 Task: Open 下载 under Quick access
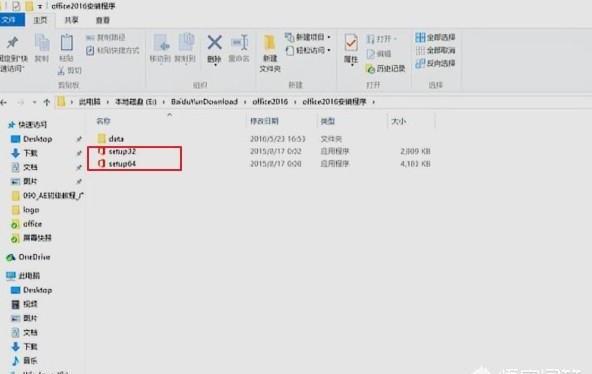30,153
